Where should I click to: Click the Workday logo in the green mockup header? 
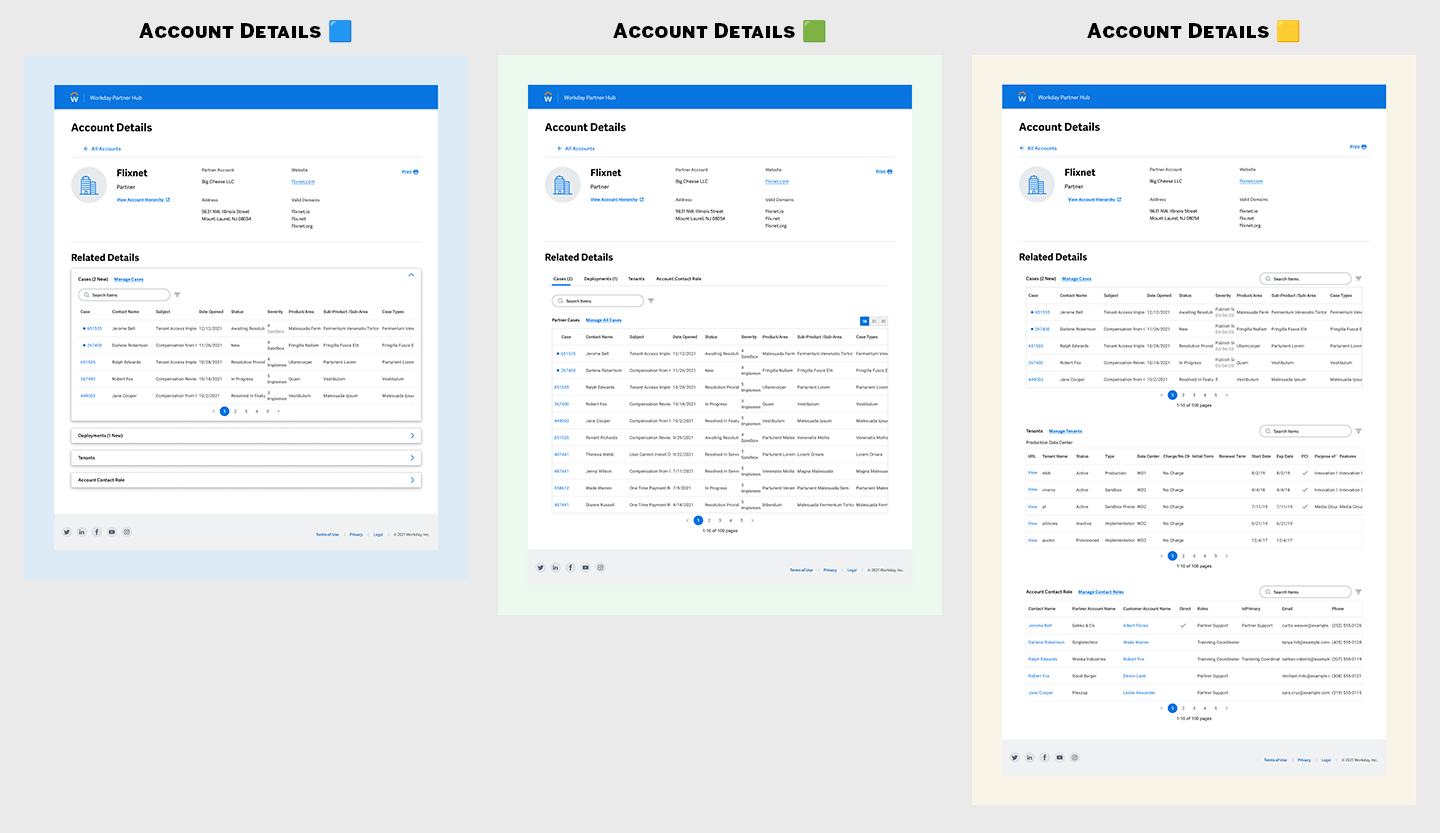(x=549, y=97)
